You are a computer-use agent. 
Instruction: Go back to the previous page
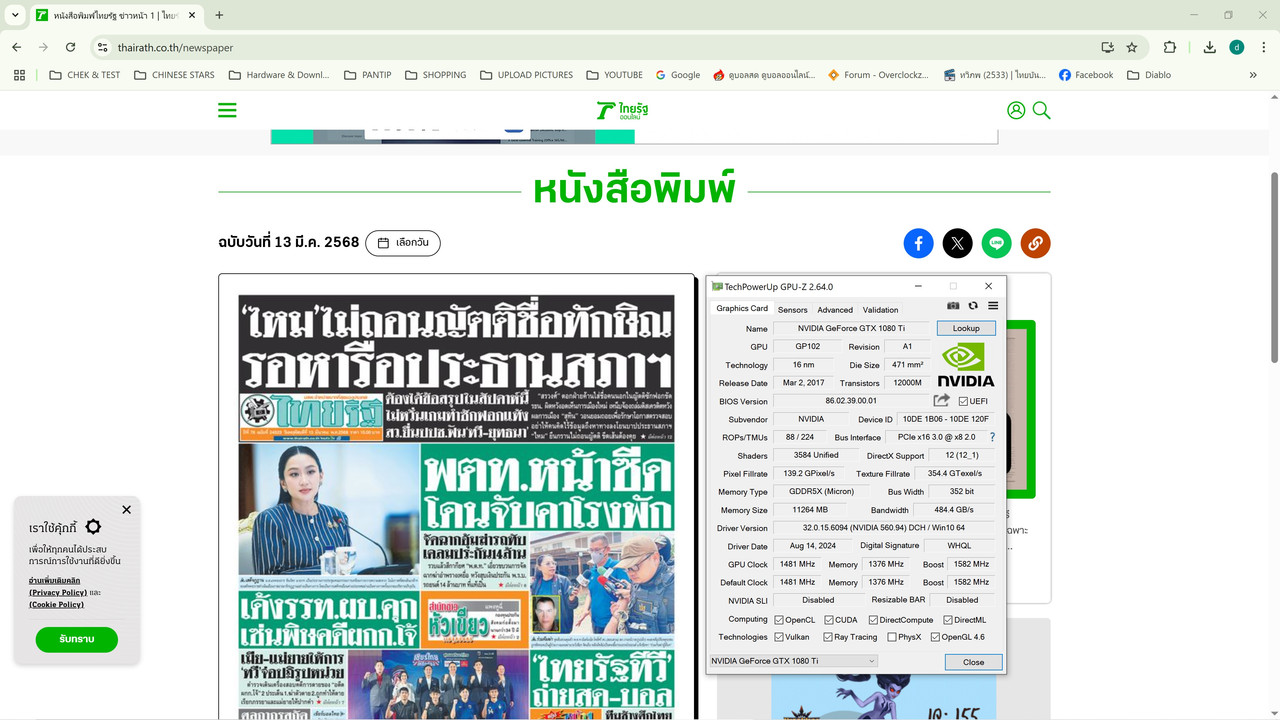coord(16,47)
